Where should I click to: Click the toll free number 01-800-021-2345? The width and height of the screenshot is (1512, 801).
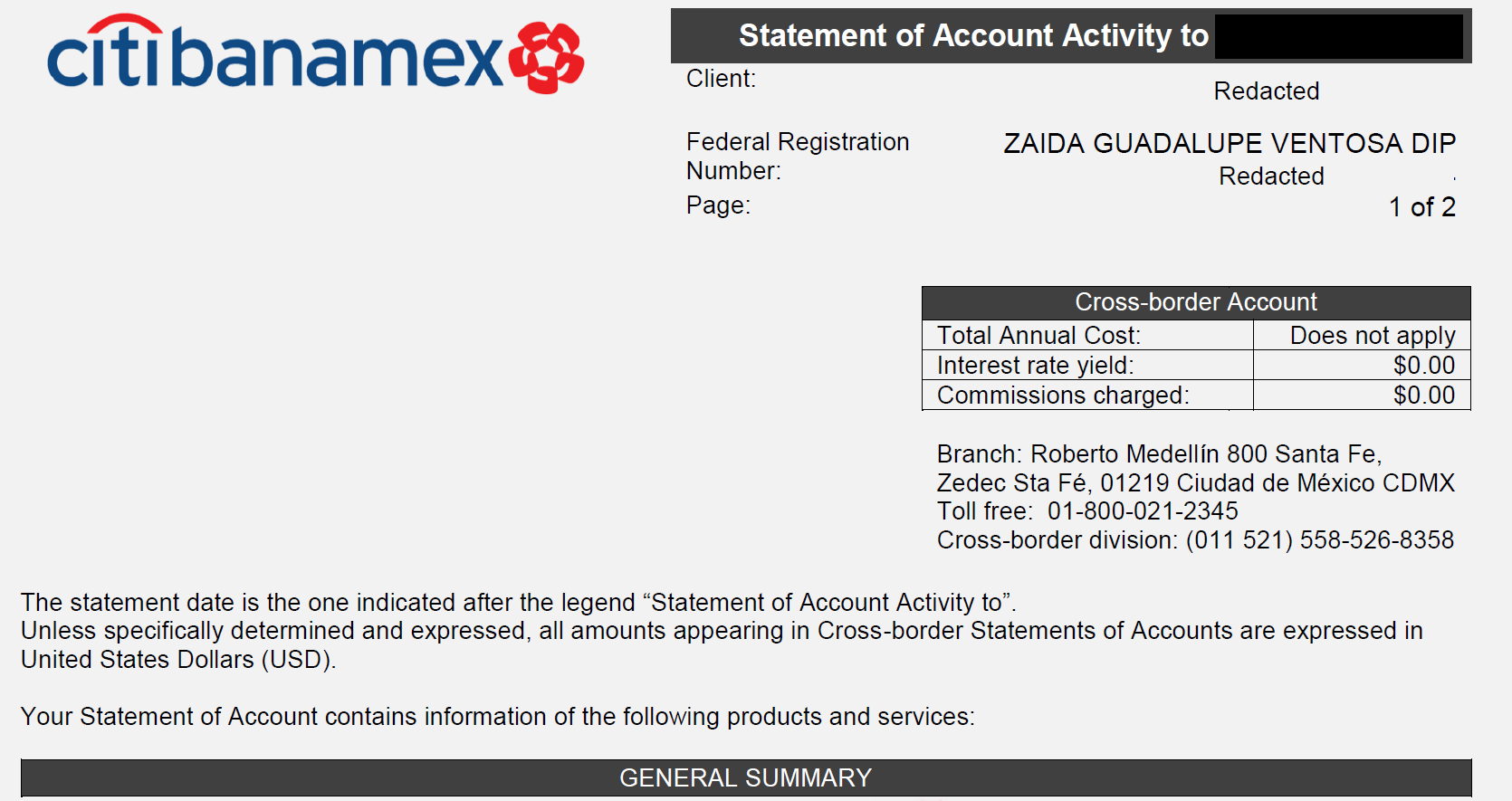tap(1143, 511)
